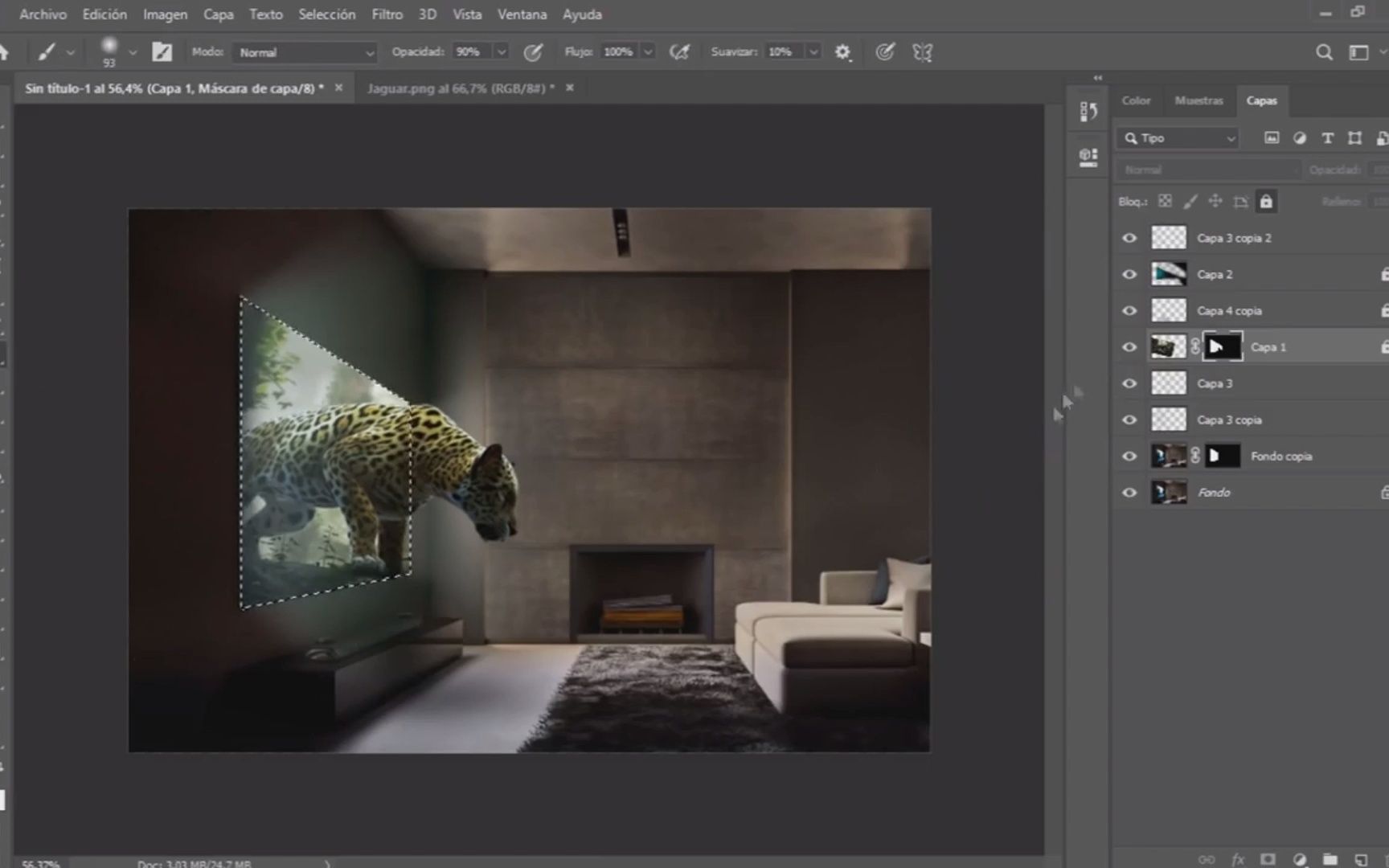
Task: Enable airbrush build-up effect icon
Action: pyautogui.click(x=679, y=52)
